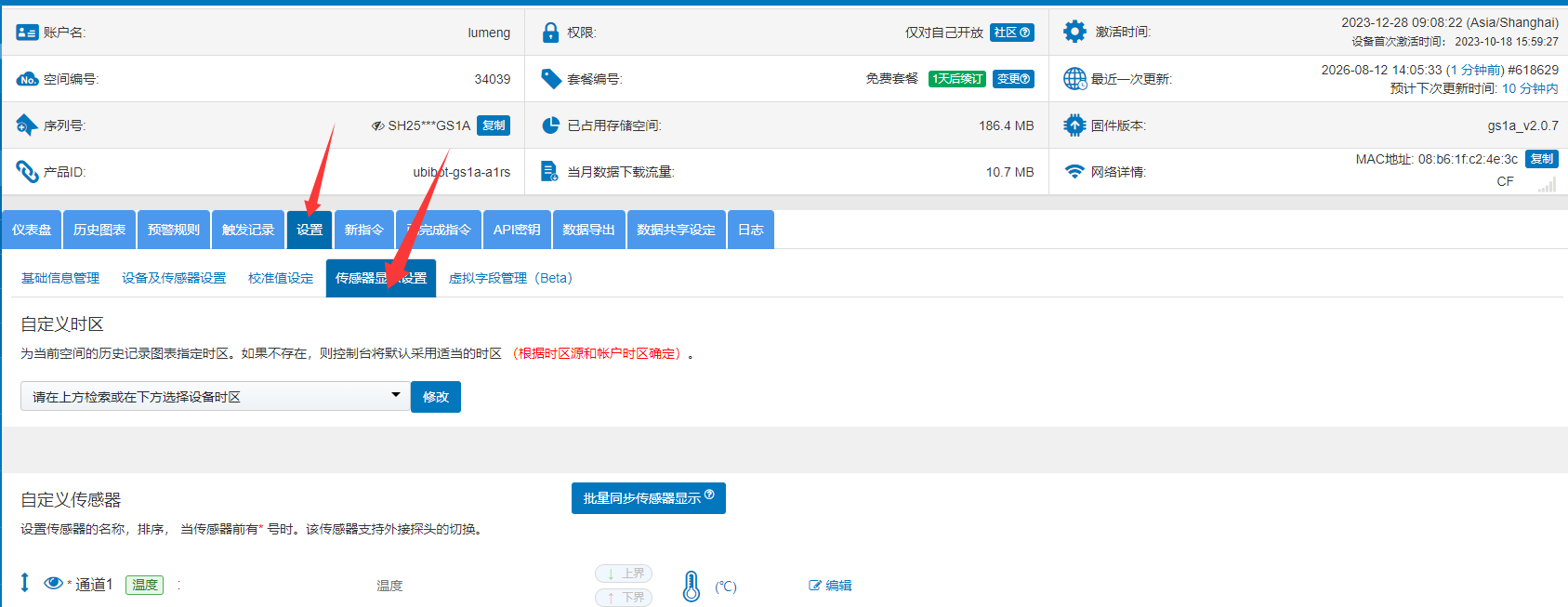The width and height of the screenshot is (1568, 607).
Task: Click the permissions padlock icon
Action: pos(551,33)
